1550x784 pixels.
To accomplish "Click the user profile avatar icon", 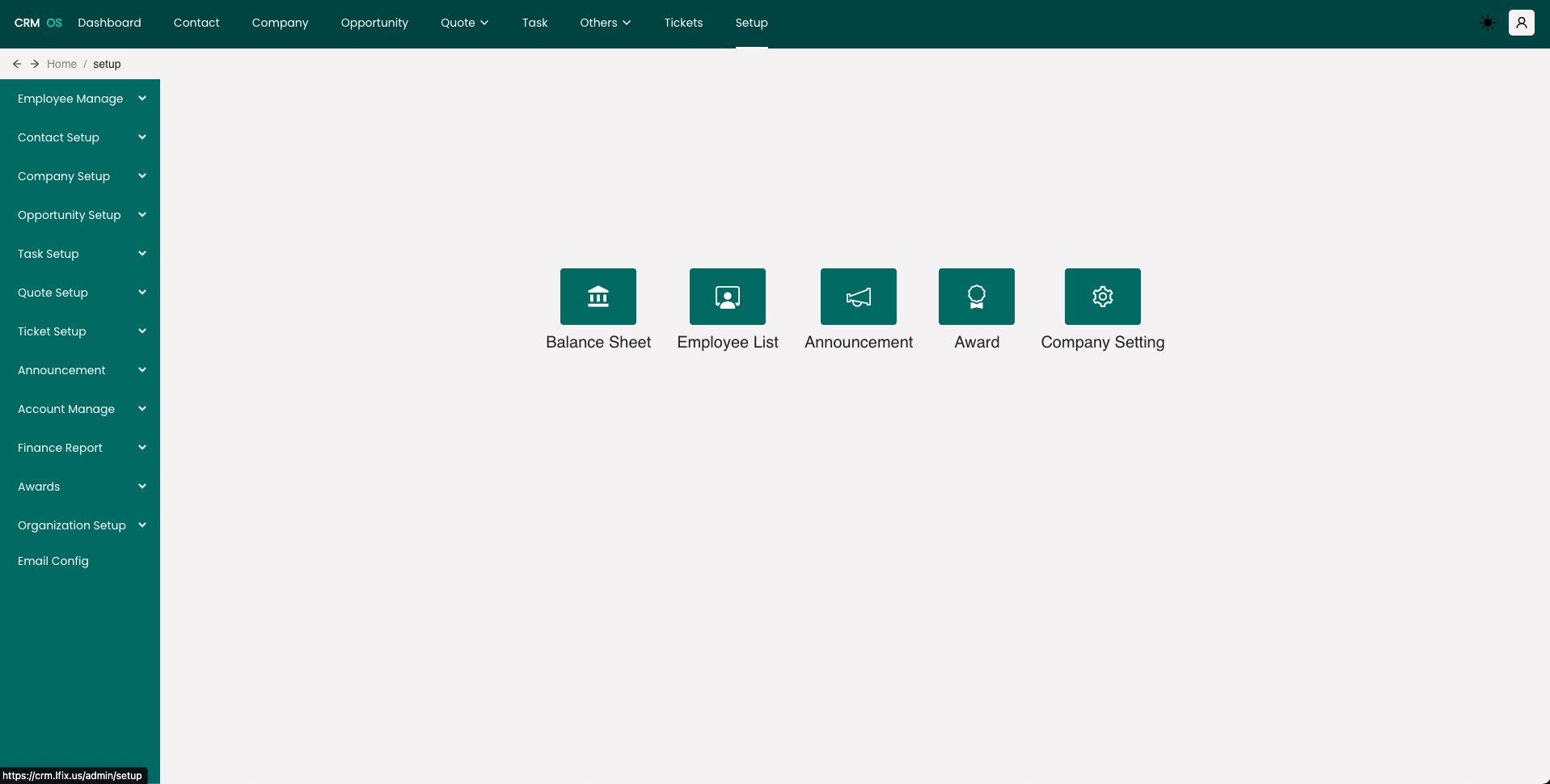I will point(1520,23).
